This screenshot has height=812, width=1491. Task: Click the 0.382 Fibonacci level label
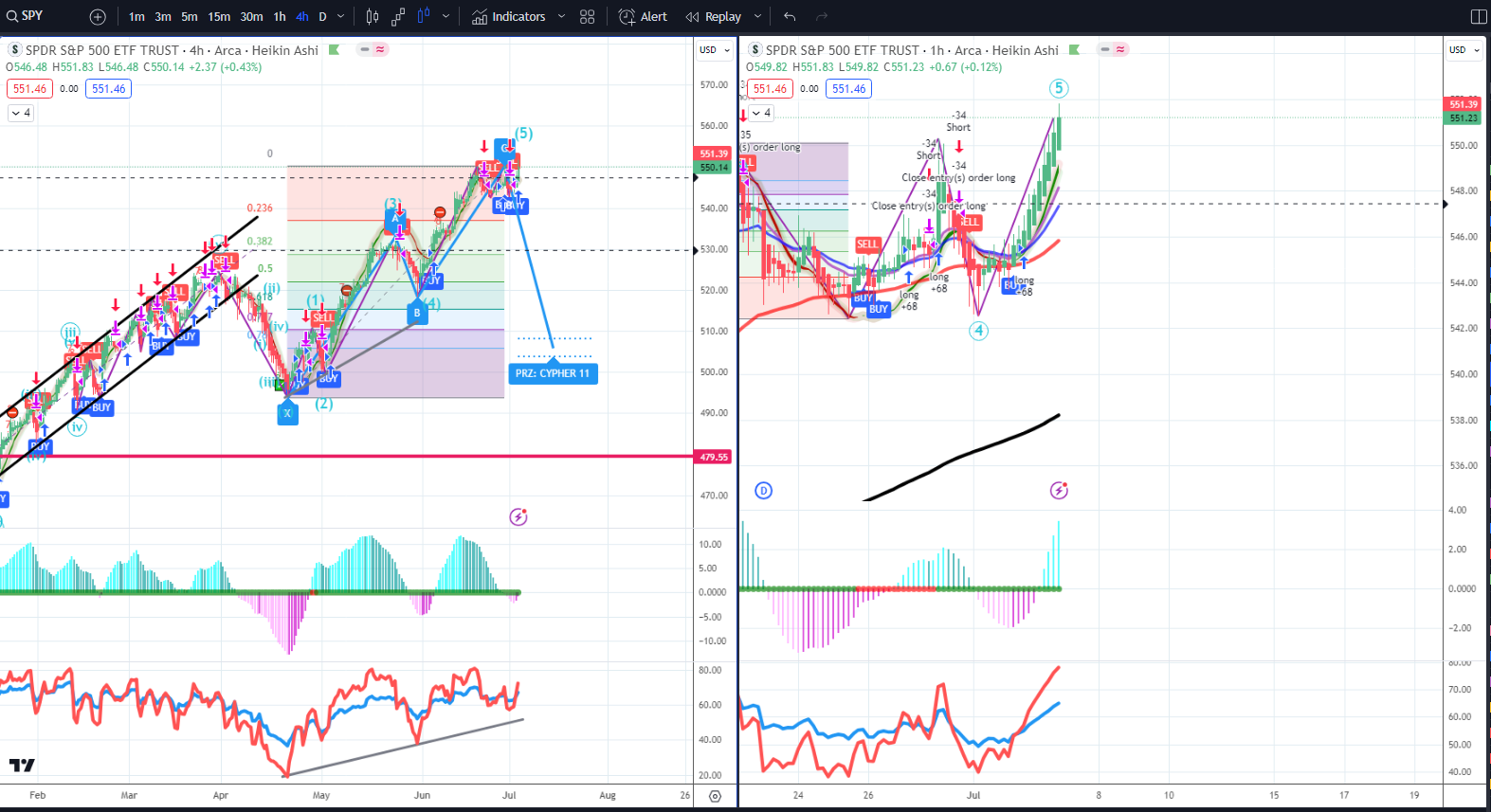(260, 242)
